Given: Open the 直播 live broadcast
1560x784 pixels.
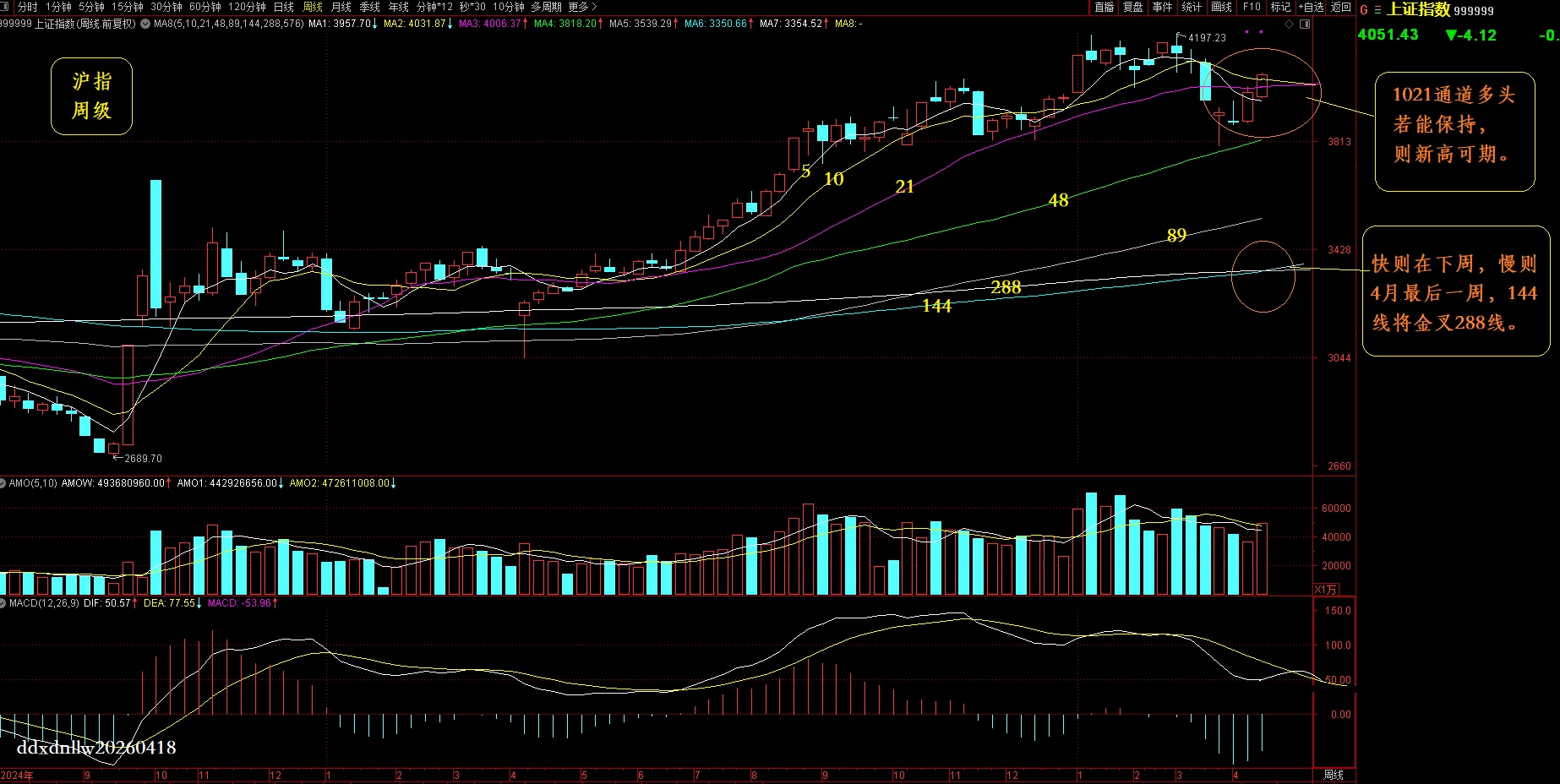Looking at the screenshot, I should coord(1105,7).
